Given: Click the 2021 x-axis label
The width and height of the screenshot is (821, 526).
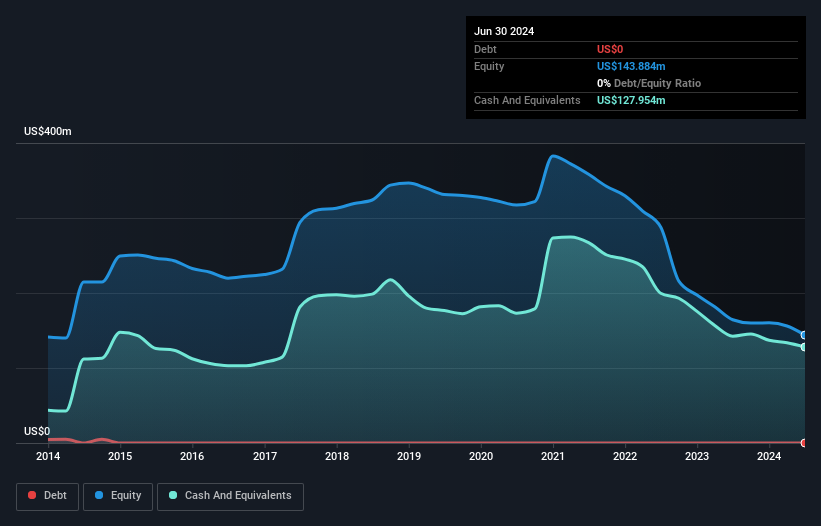Looking at the screenshot, I should [553, 456].
